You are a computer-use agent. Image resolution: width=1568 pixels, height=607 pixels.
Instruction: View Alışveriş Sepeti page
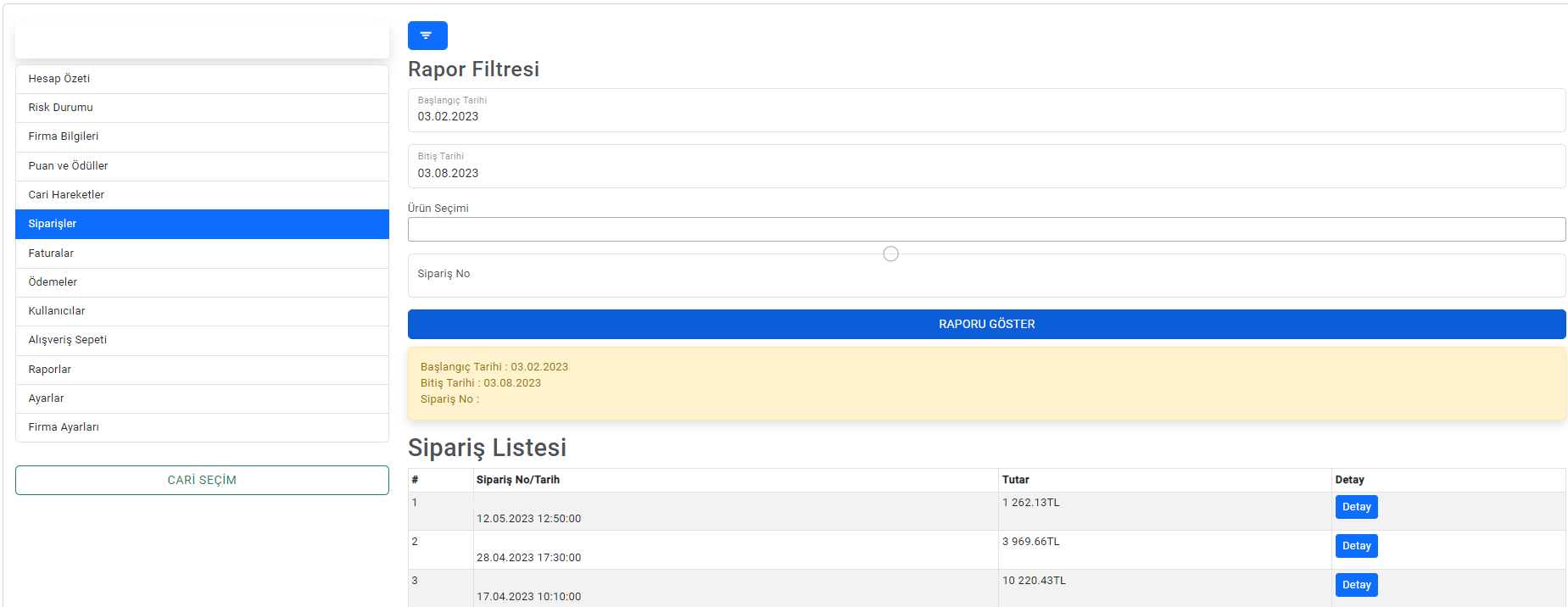point(202,340)
